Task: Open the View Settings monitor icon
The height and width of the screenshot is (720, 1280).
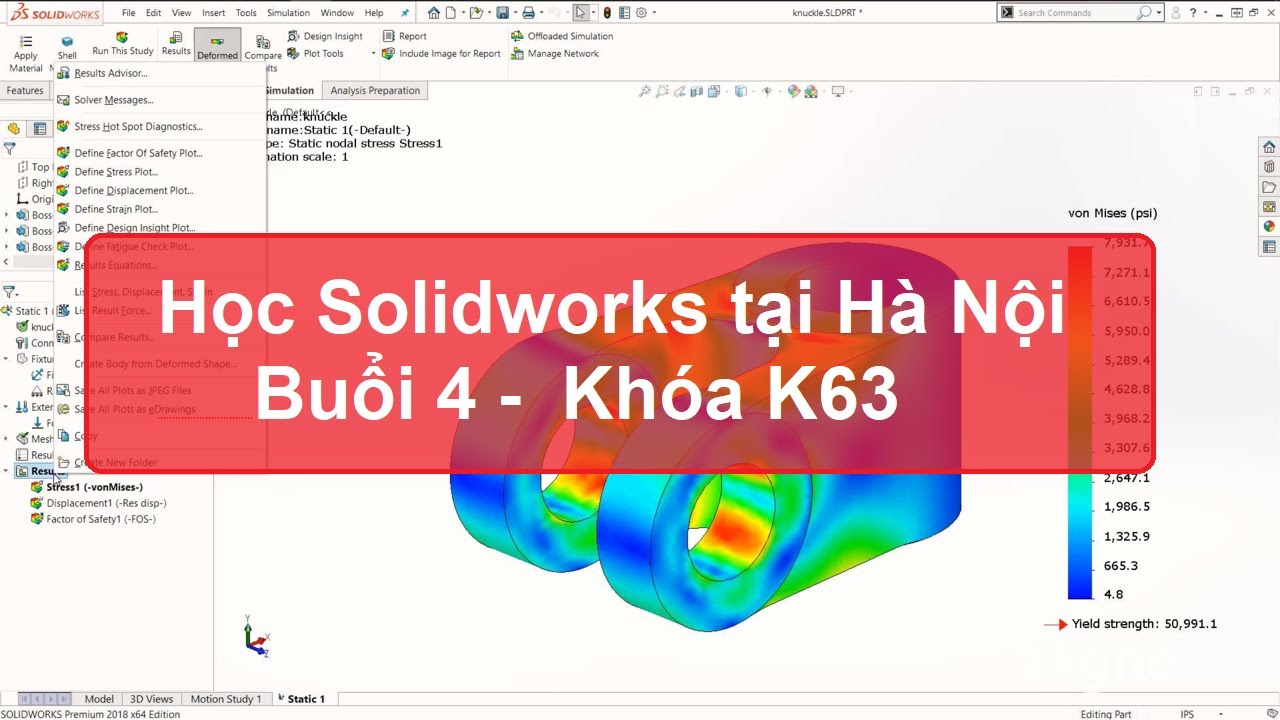Action: coord(837,91)
